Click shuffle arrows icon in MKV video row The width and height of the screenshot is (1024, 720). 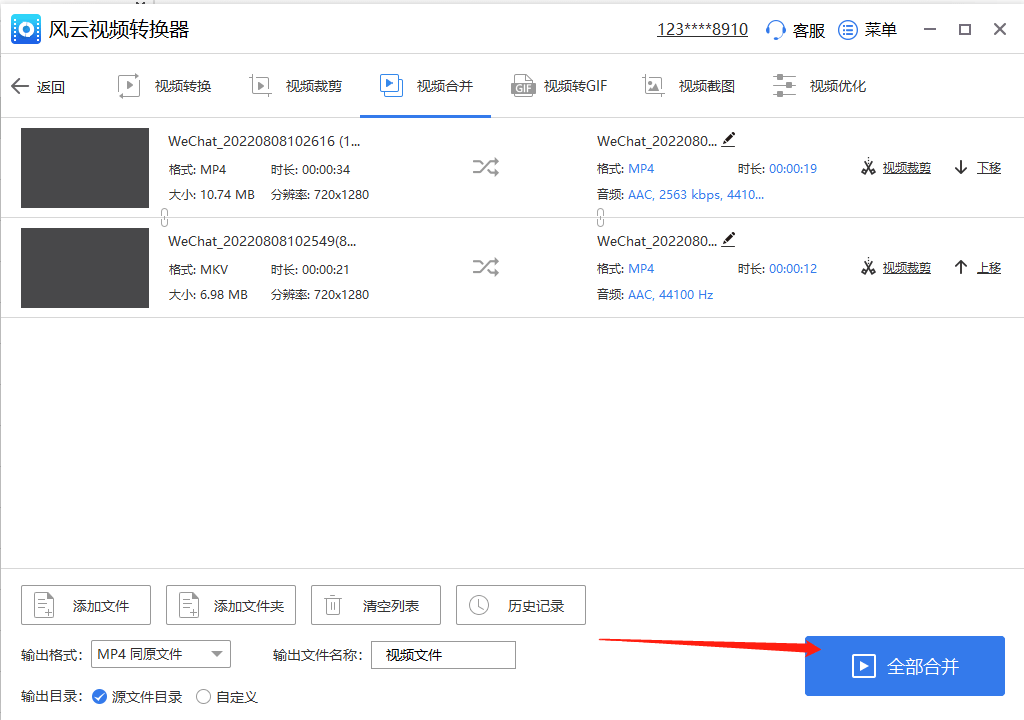486,267
